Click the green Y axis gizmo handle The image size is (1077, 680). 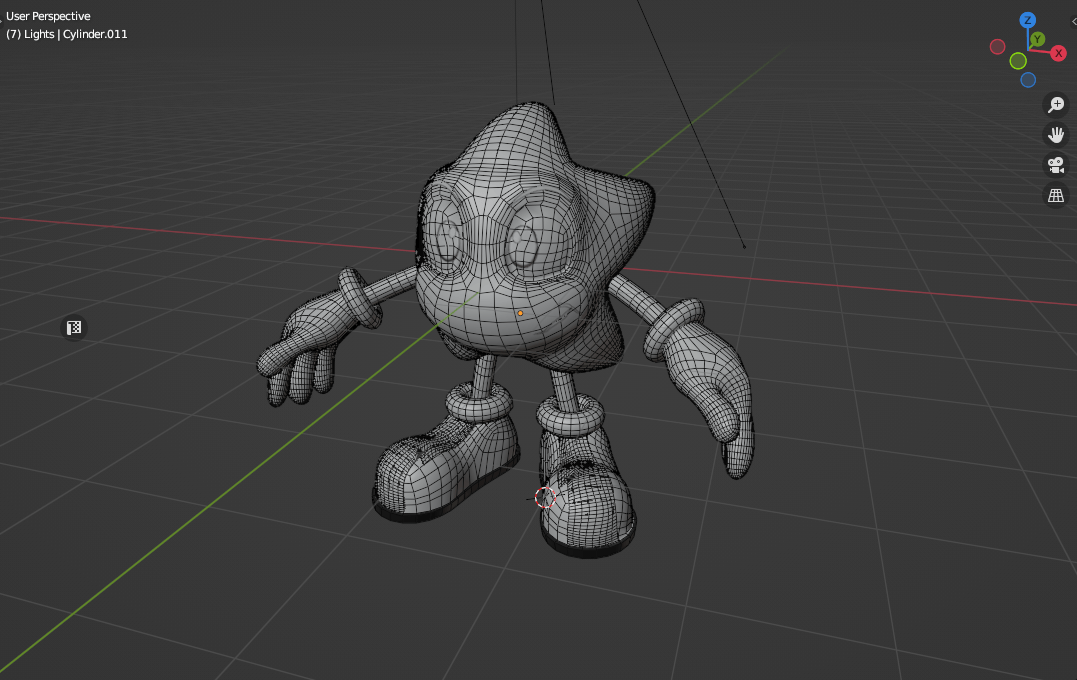click(1038, 39)
